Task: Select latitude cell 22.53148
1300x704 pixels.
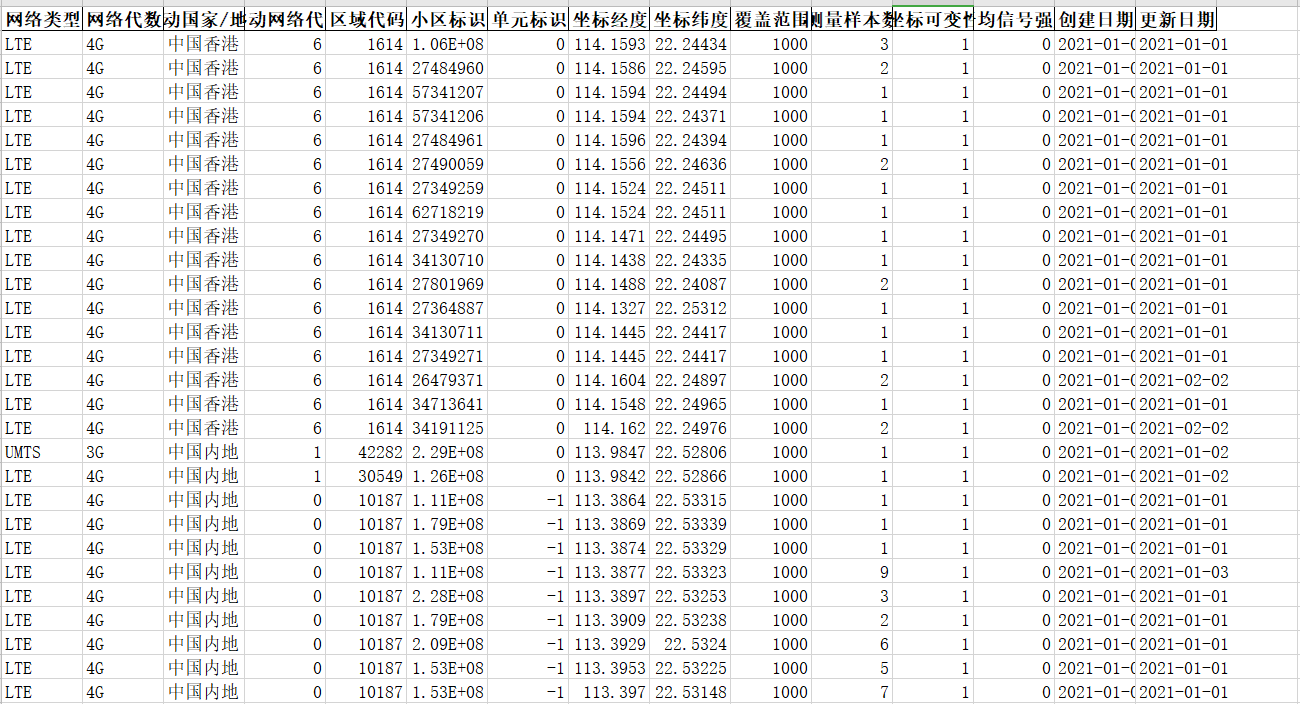Action: [x=690, y=692]
